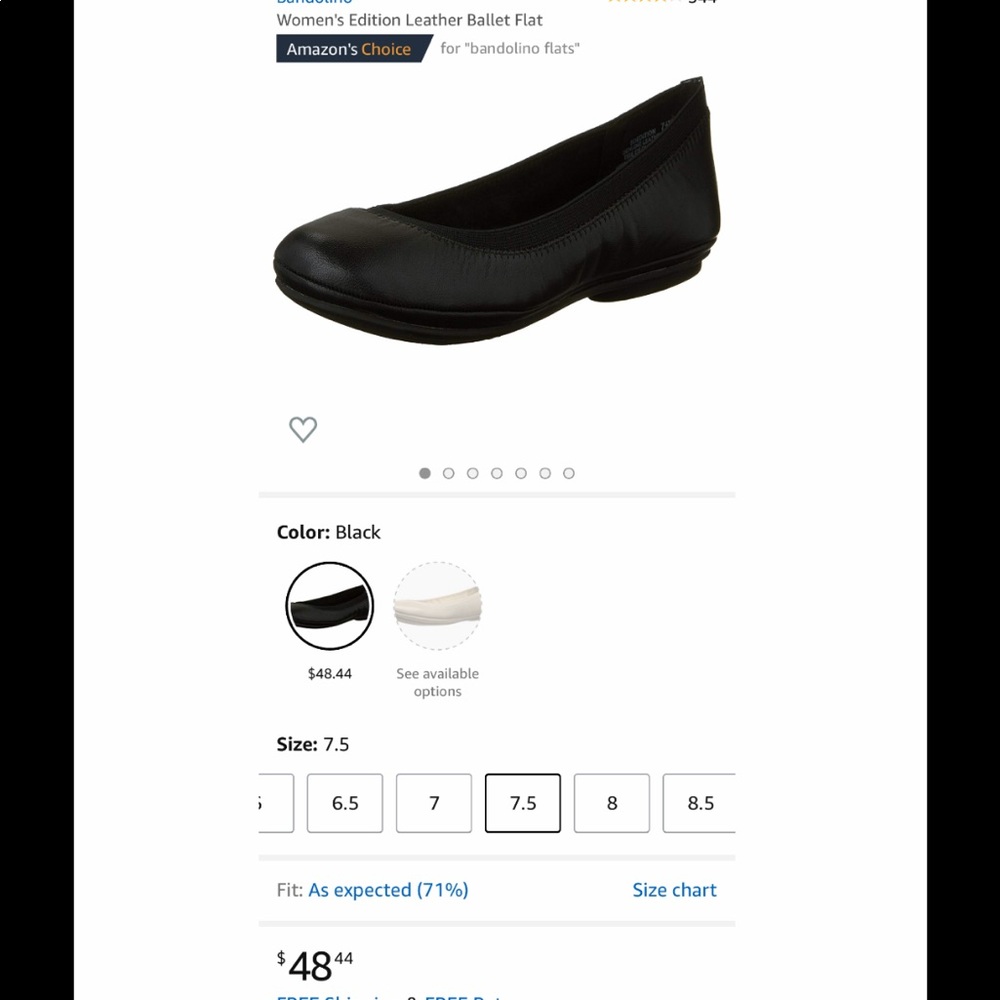
Task: Select size 8.5
Action: point(700,803)
